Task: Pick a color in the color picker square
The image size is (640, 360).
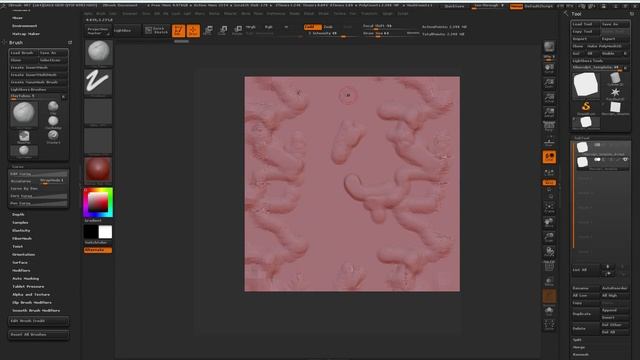Action: [98, 202]
